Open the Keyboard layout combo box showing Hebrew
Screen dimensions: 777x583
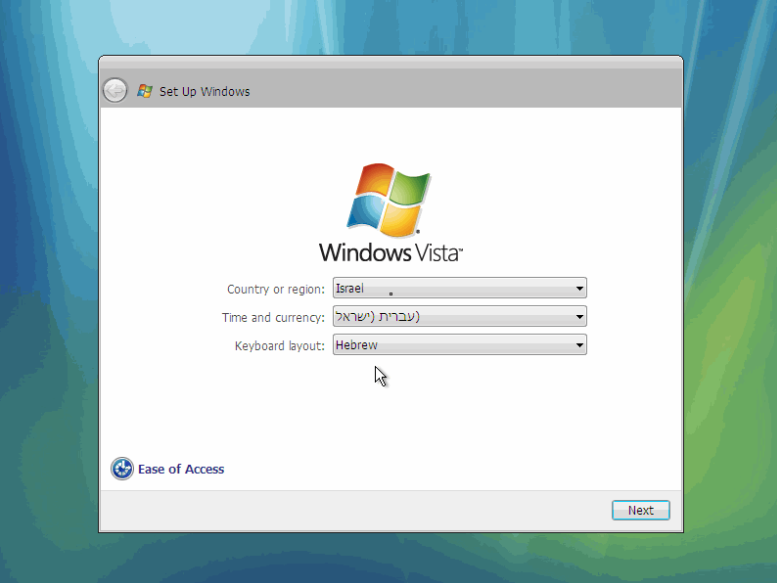[x=459, y=345]
